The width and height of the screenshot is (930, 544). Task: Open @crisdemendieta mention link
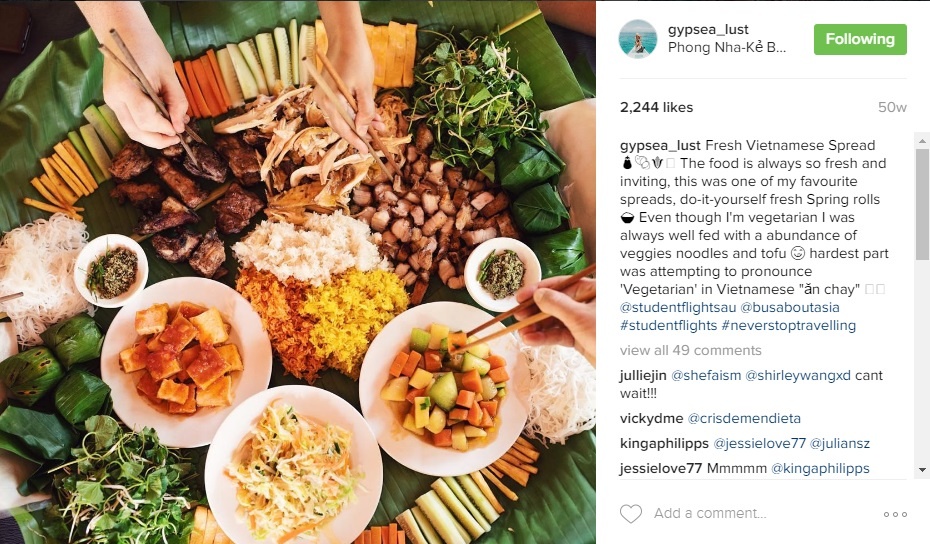(x=744, y=418)
